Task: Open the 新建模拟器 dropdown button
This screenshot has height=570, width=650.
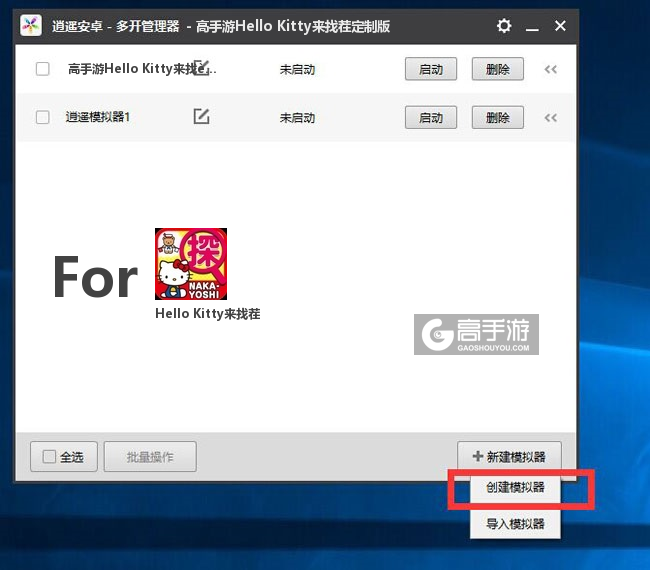Action: coord(509,456)
